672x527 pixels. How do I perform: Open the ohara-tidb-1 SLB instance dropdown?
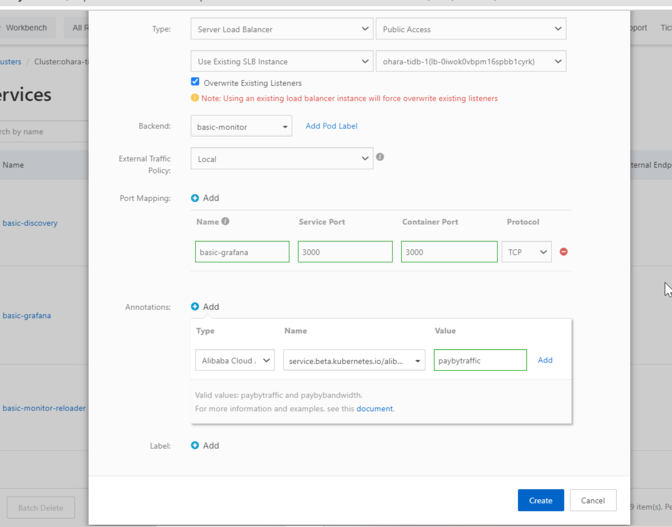pos(470,61)
